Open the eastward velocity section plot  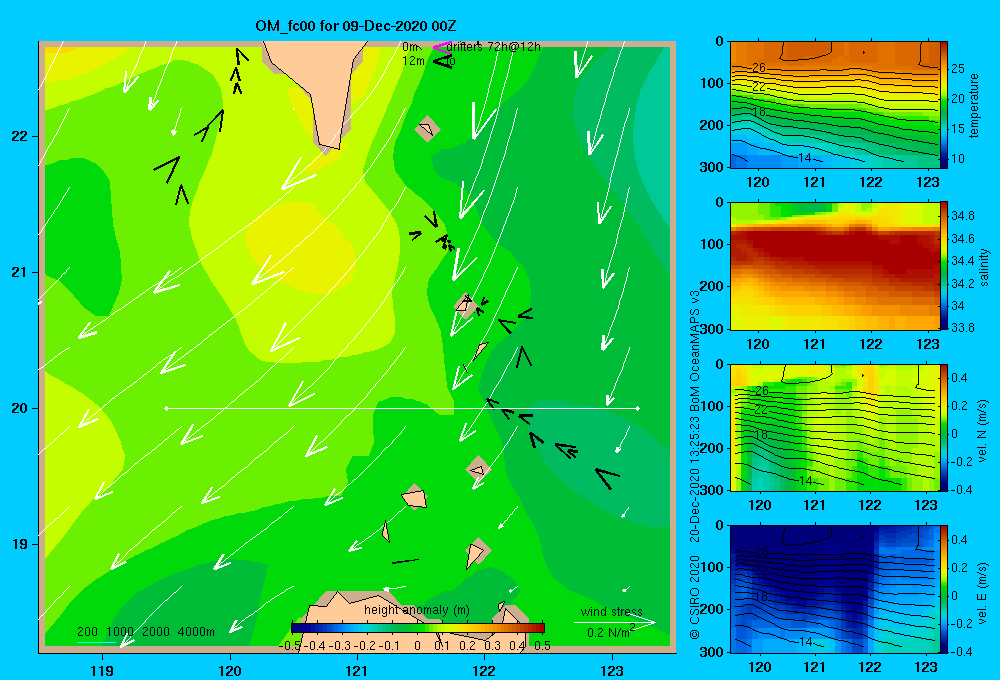(835, 589)
